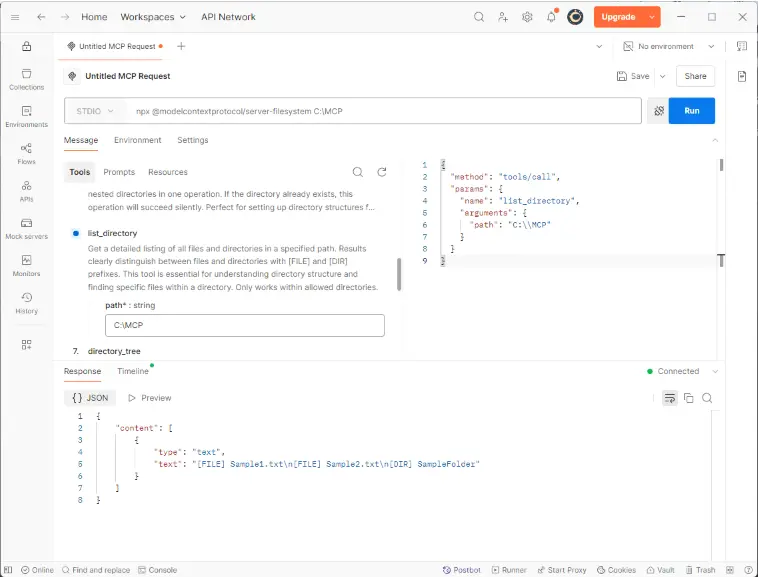Click the Run button
The width and height of the screenshot is (758, 577).
[691, 111]
